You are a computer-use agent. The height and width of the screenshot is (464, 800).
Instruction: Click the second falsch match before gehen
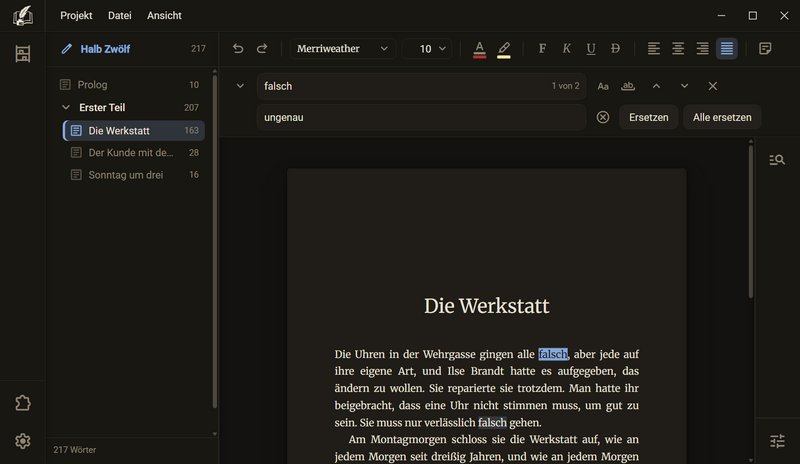[x=492, y=422]
